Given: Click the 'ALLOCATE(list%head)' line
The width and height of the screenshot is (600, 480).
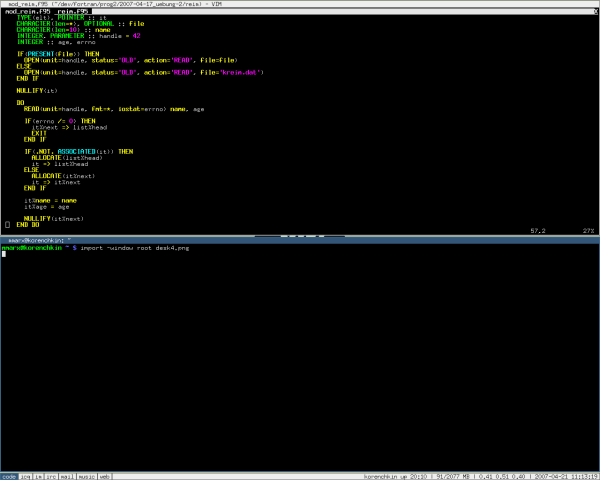Looking at the screenshot, I should [67, 158].
